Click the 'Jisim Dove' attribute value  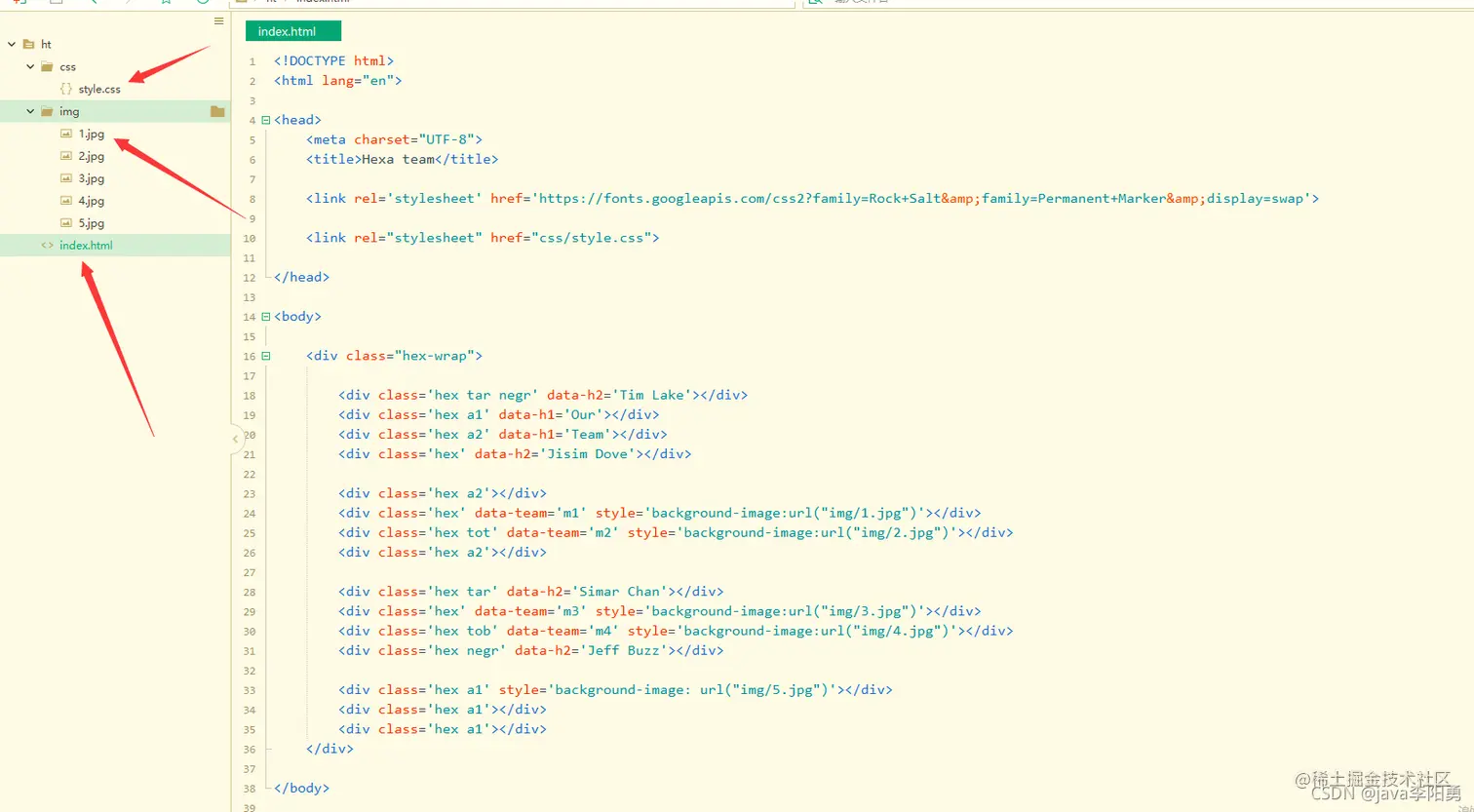pyautogui.click(x=588, y=453)
